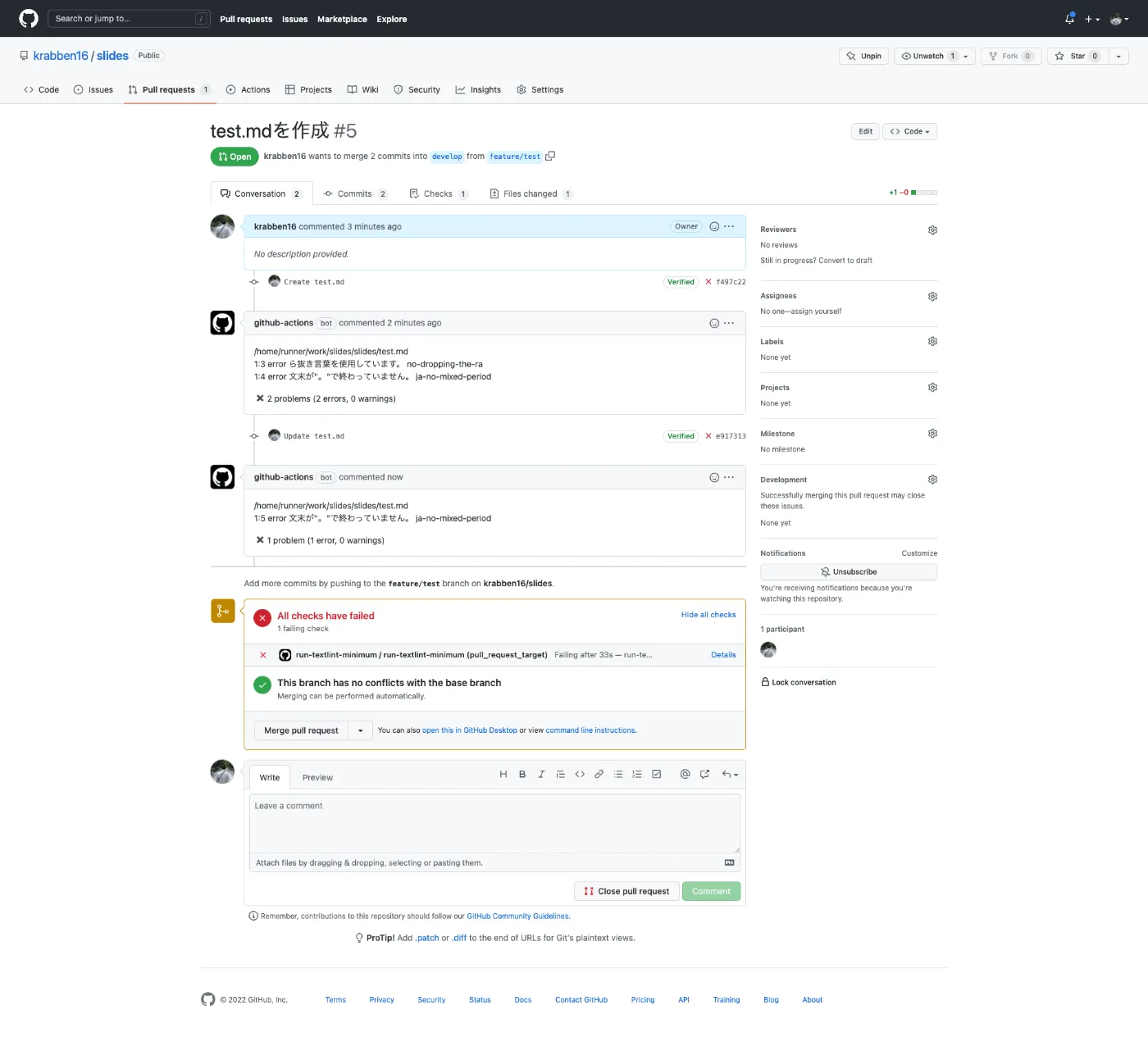The width and height of the screenshot is (1148, 1037).
Task: Open the Actions repository tab
Action: [248, 90]
